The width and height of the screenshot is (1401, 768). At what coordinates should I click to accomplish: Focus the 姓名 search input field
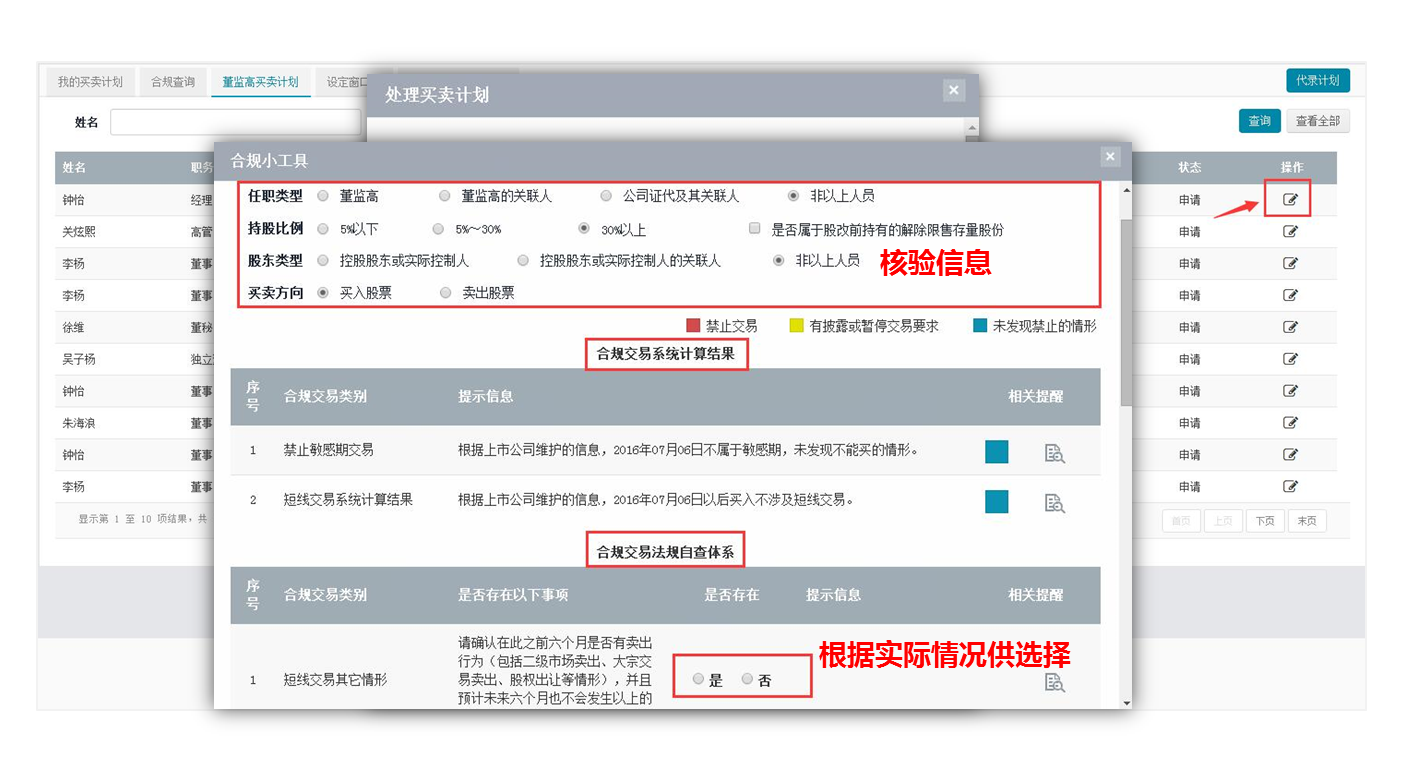tap(235, 122)
